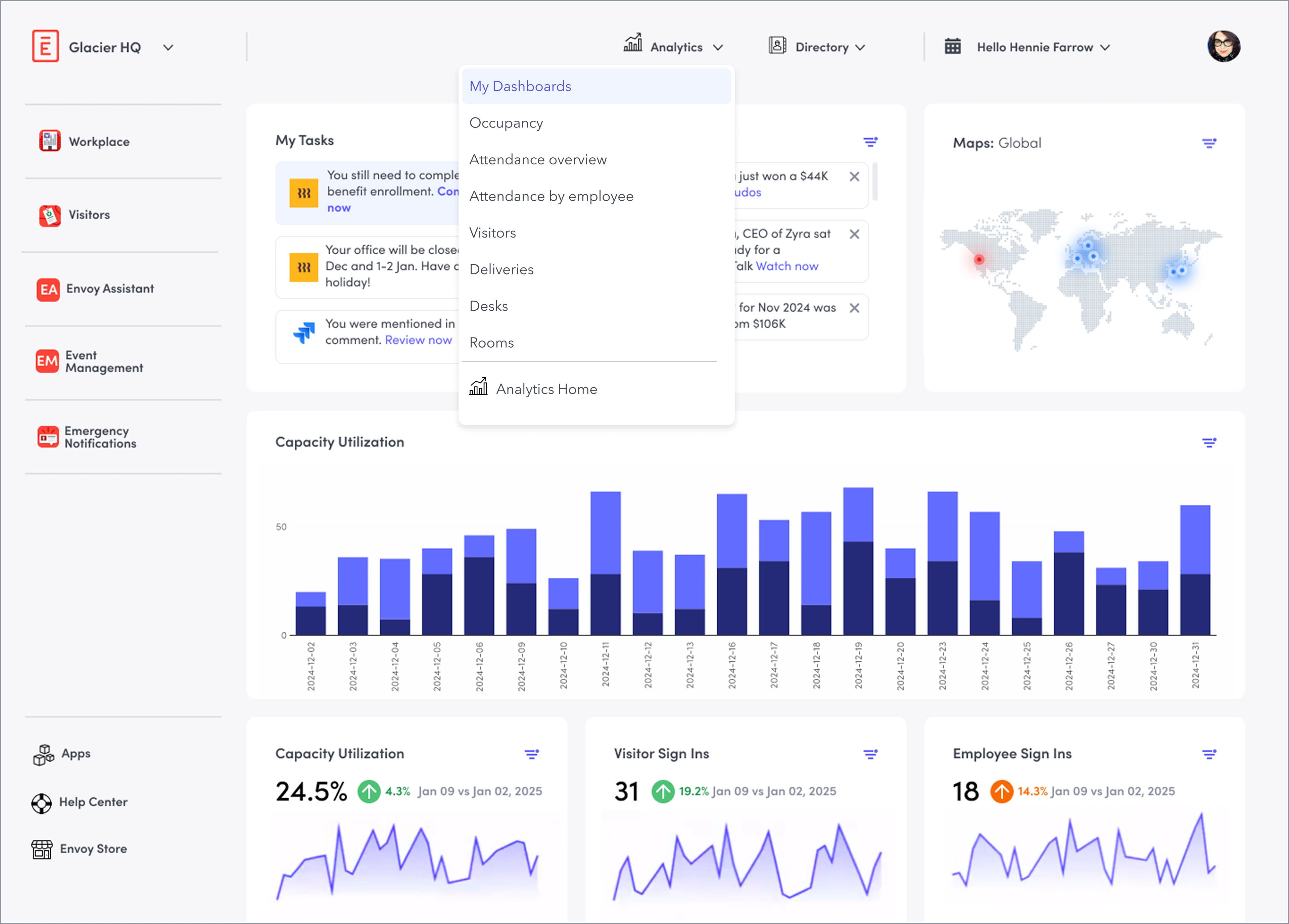
Task: Open filter icon on Visitor Sign Ins card
Action: pyautogui.click(x=870, y=754)
